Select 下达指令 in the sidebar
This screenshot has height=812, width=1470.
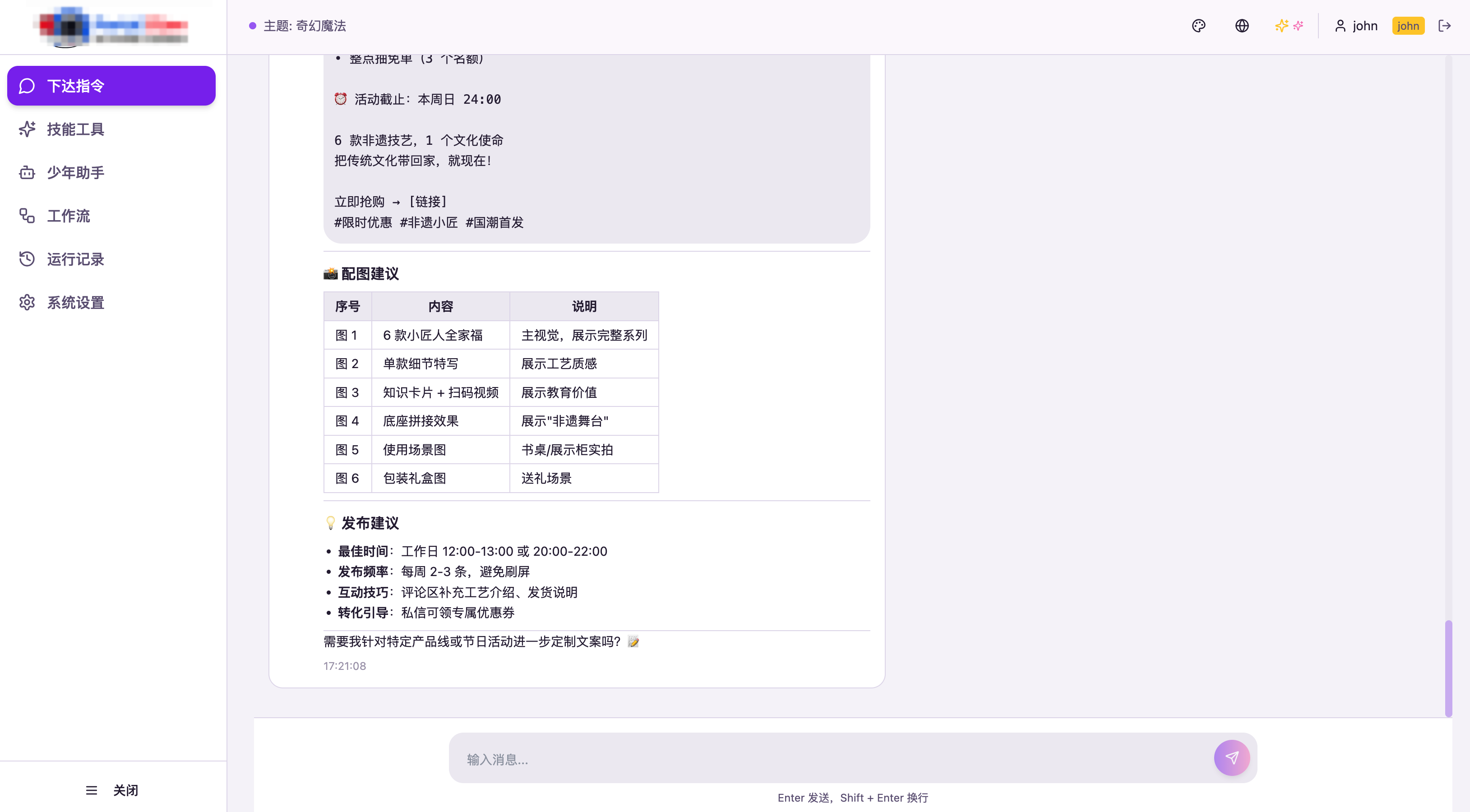pyautogui.click(x=76, y=86)
